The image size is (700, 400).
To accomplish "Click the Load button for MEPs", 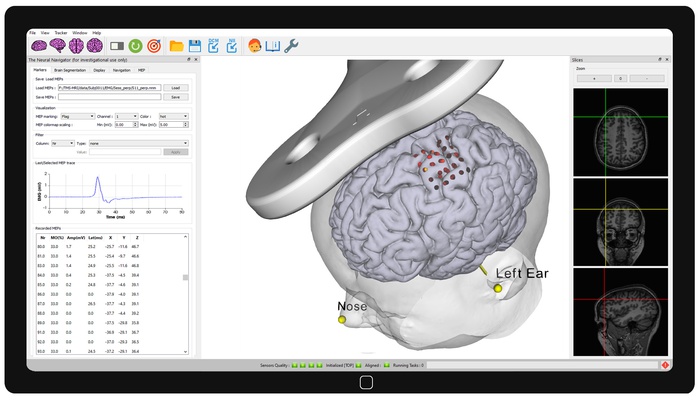I will [x=175, y=88].
